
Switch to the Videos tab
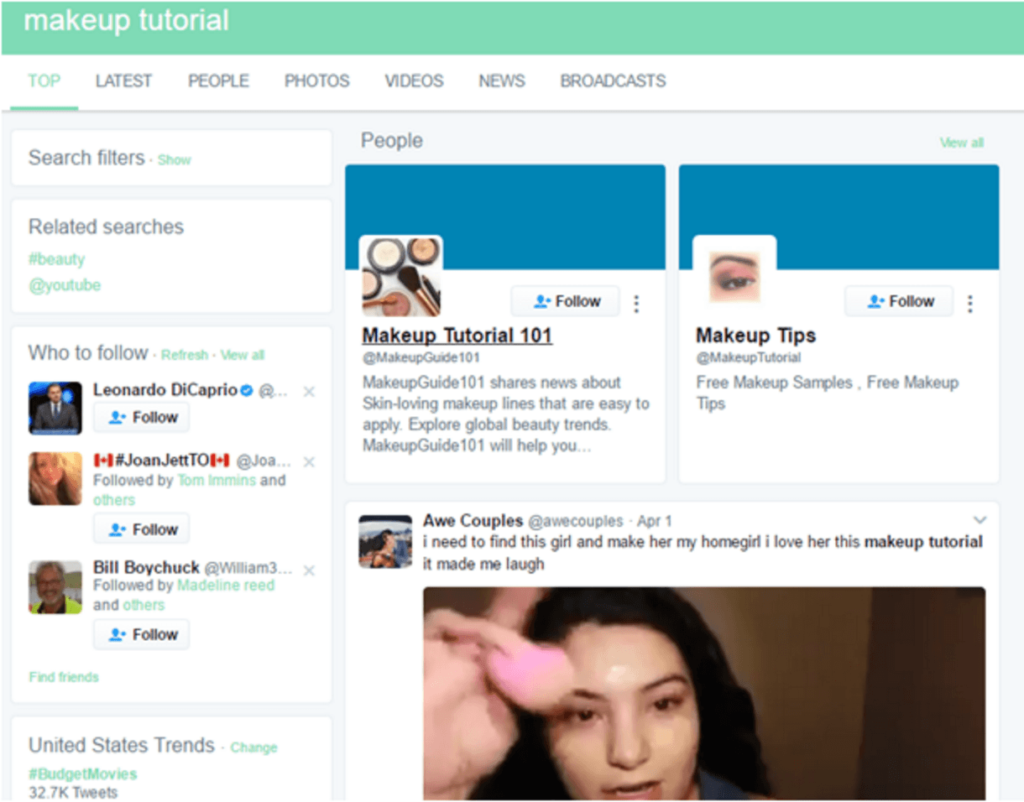click(414, 81)
